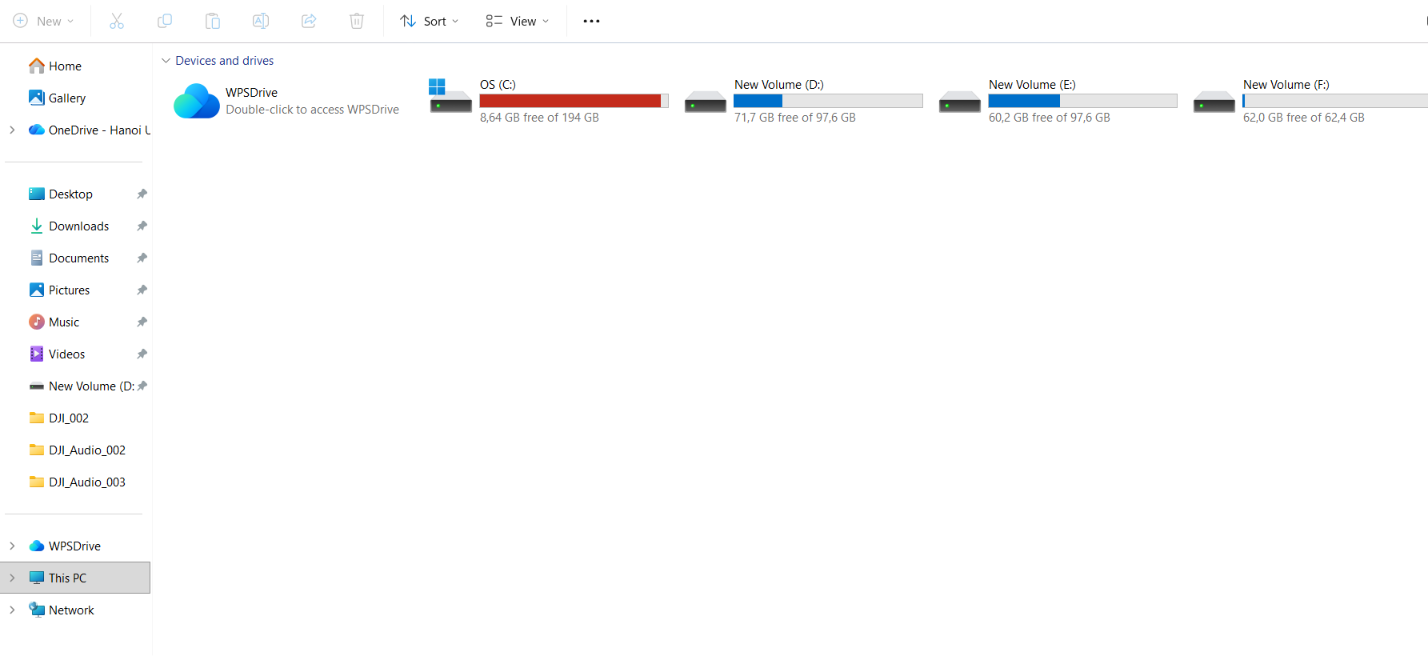
Task: Click the Paste clipboard icon
Action: tap(212, 21)
